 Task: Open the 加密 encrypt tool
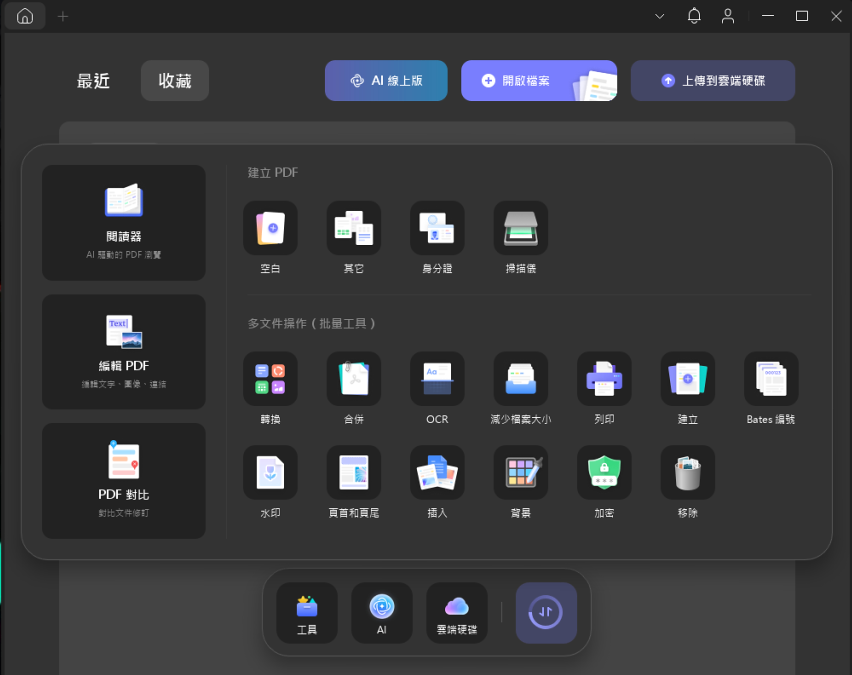pos(604,472)
